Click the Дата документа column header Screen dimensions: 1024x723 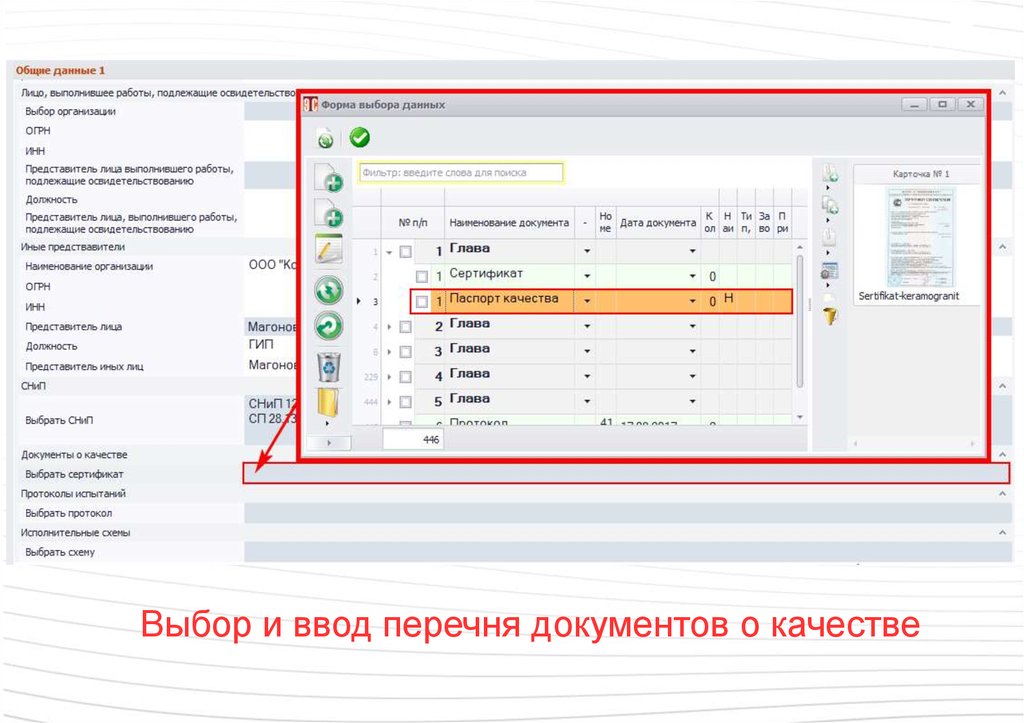click(657, 223)
